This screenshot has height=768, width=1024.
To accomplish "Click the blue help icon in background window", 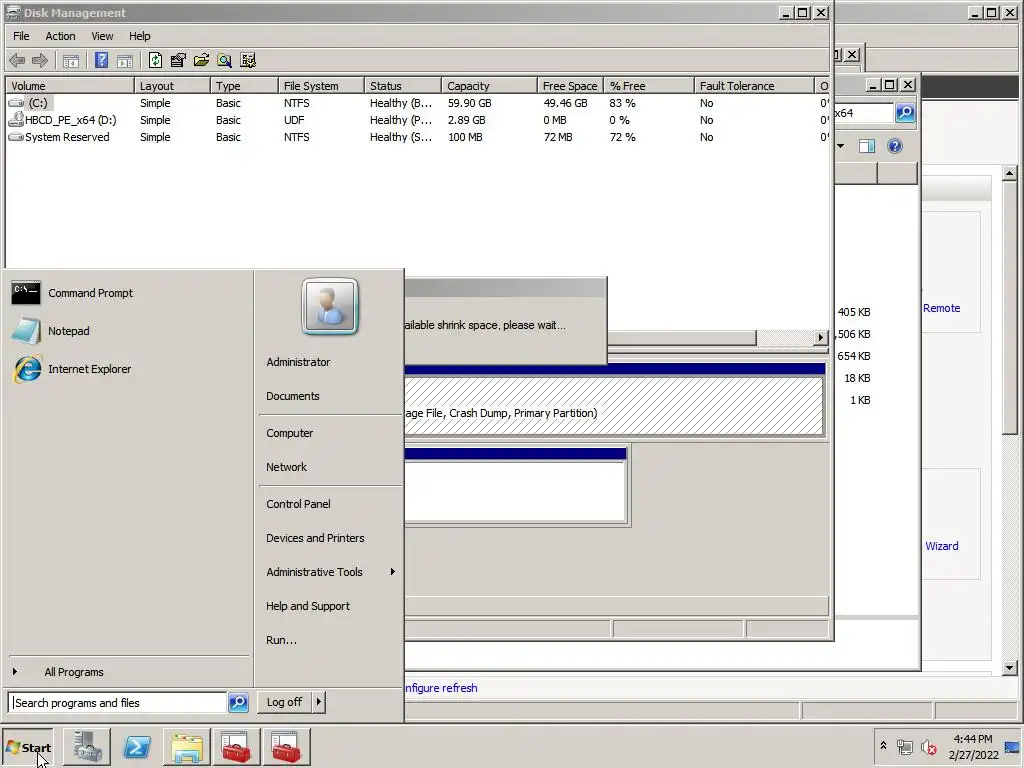I will pos(895,146).
